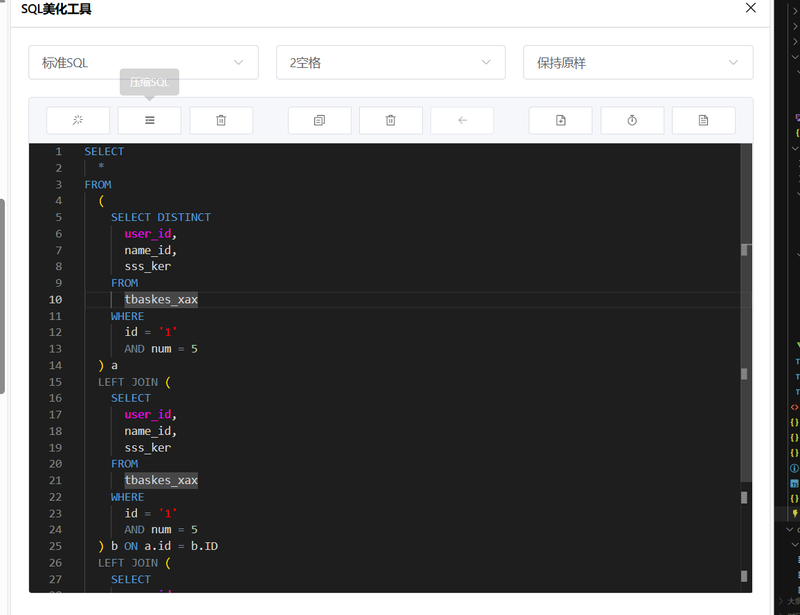Close the SQL美化工具 dialog

[x=751, y=8]
